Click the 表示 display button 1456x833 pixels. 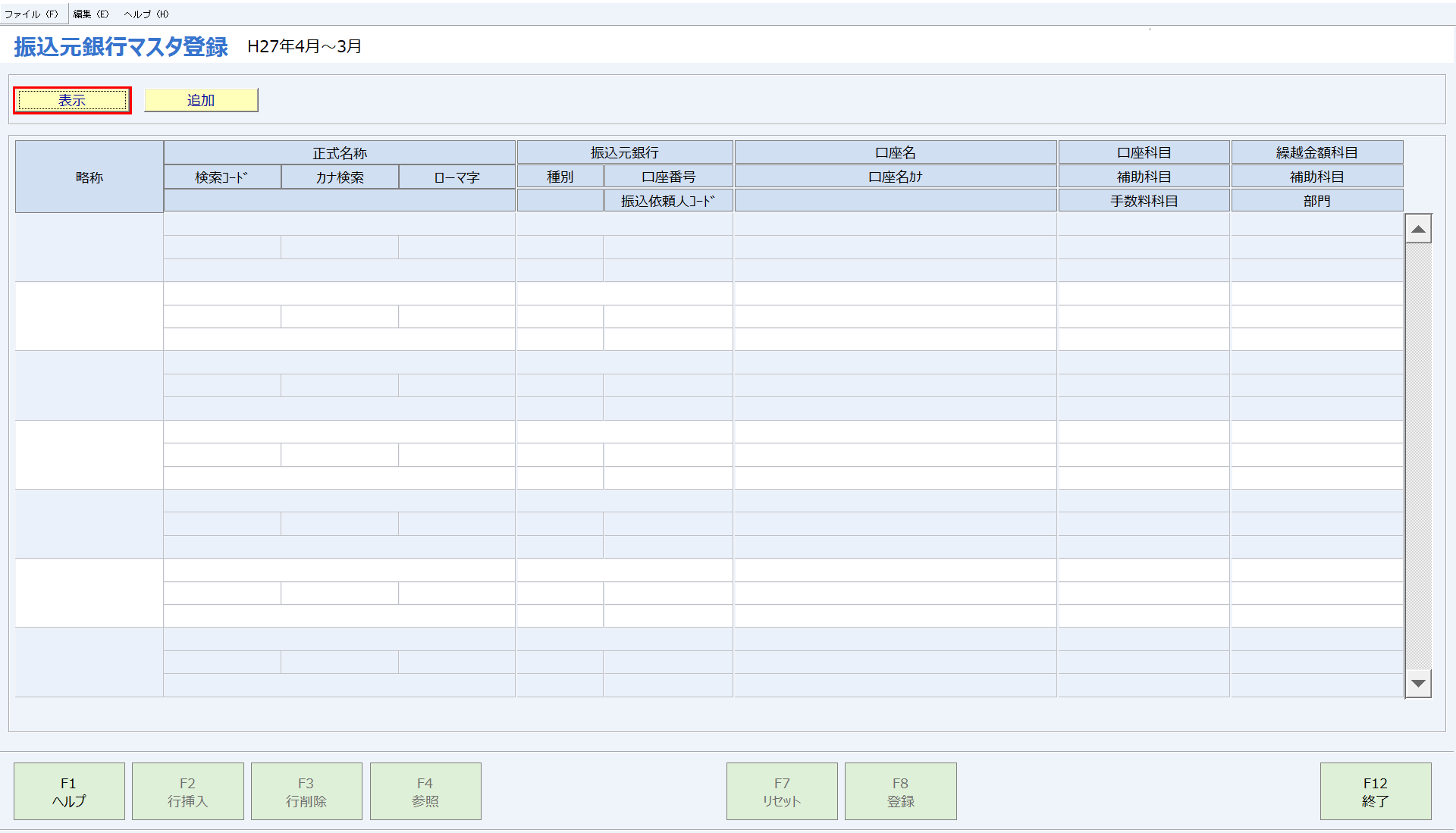(72, 100)
